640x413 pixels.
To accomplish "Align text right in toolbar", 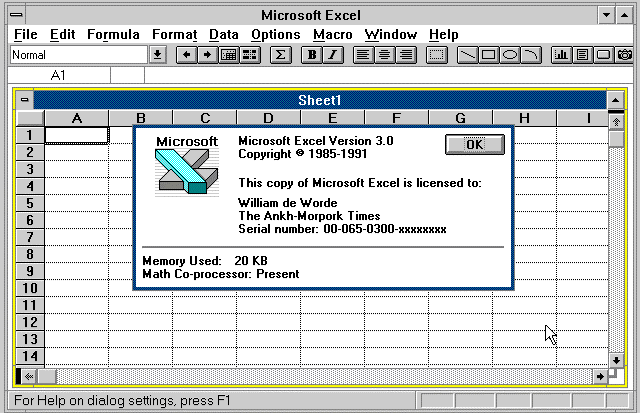I will (x=406, y=55).
